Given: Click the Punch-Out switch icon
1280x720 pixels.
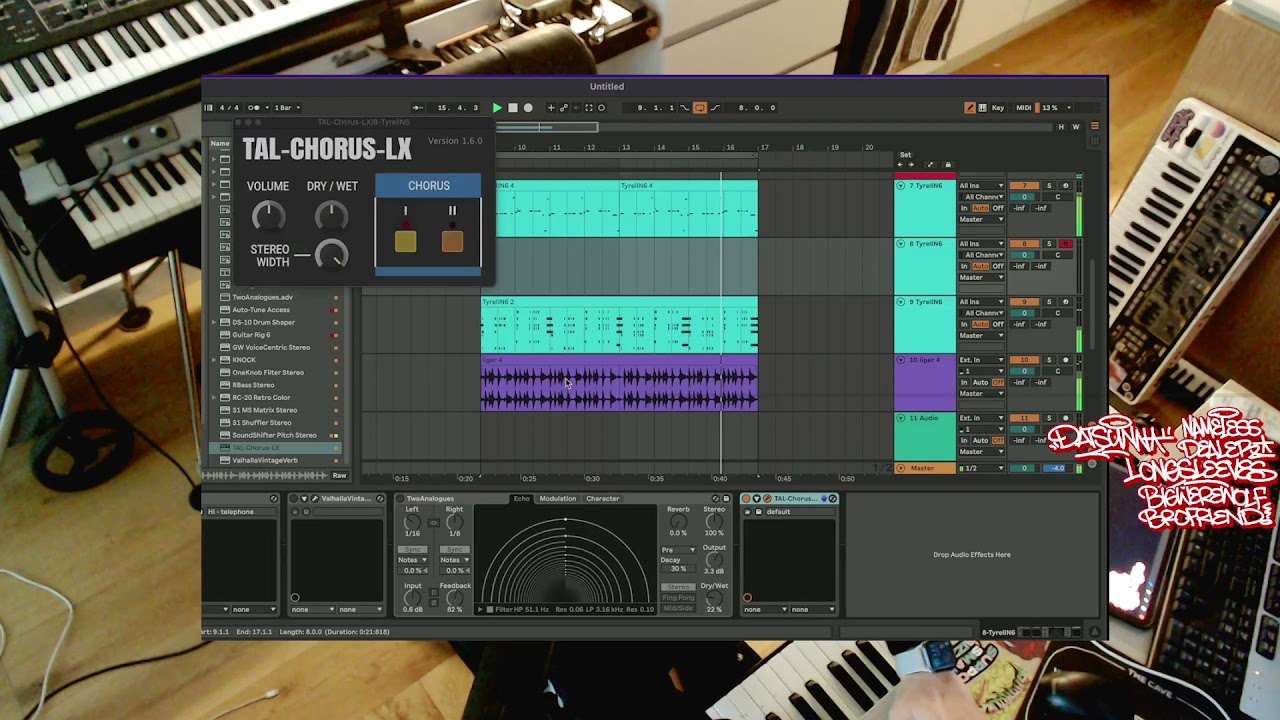Looking at the screenshot, I should click(x=715, y=108).
